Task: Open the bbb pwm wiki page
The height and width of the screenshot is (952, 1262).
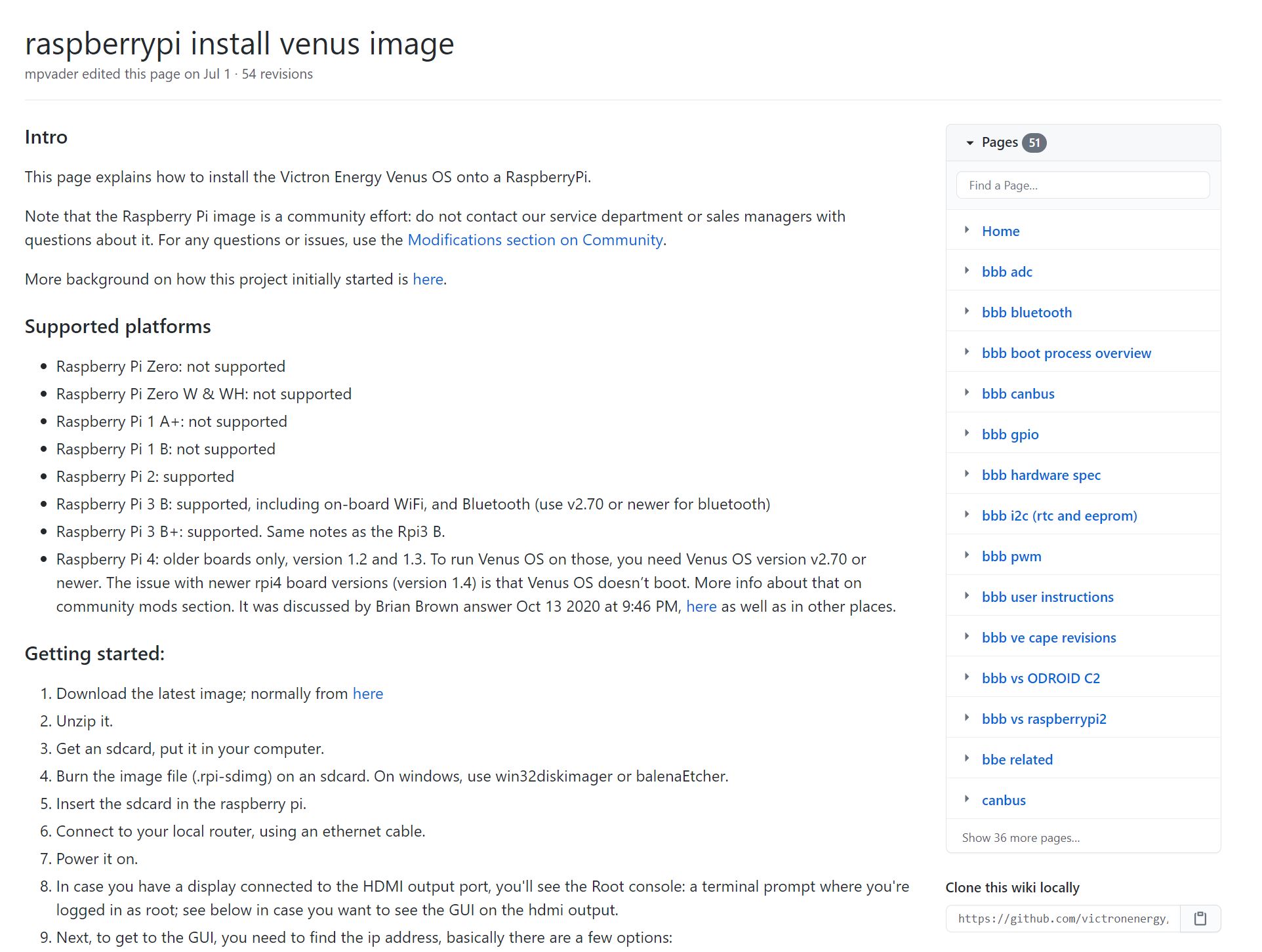Action: pos(1011,556)
